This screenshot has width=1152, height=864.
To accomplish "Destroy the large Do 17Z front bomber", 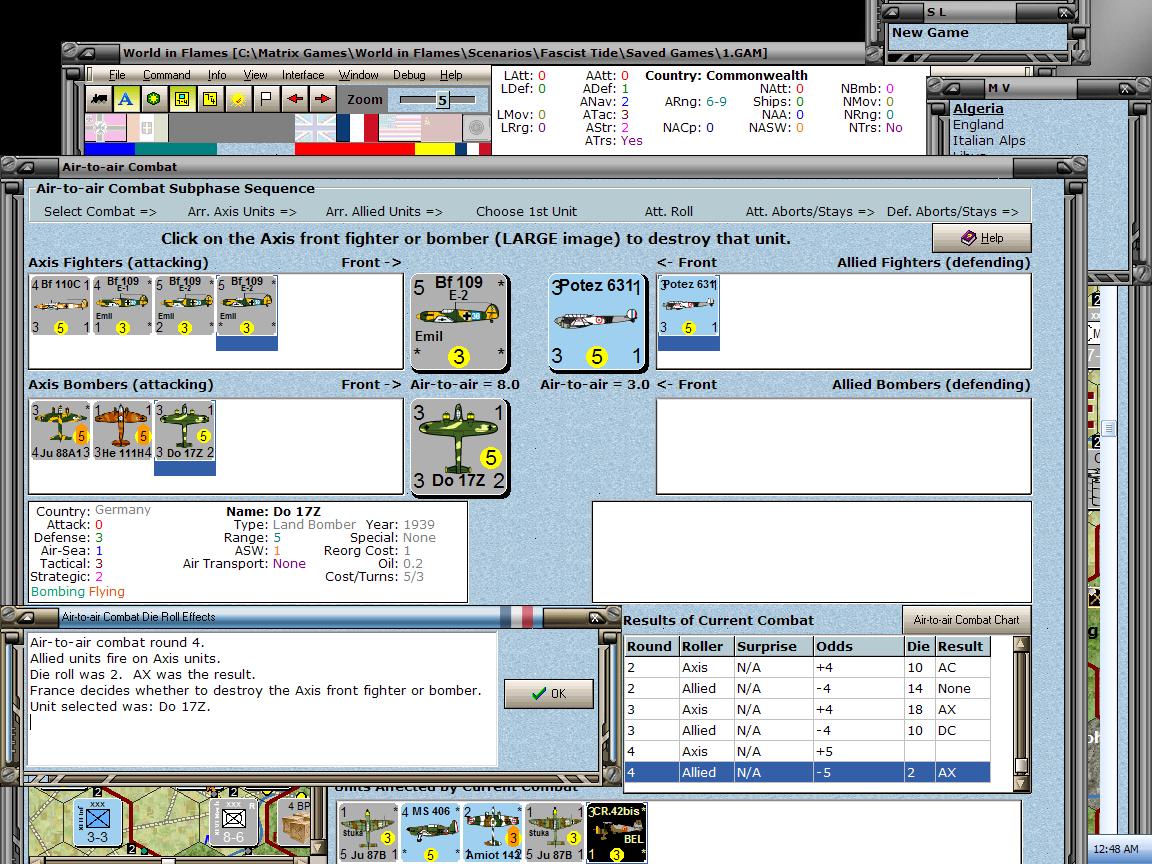I will click(x=459, y=447).
